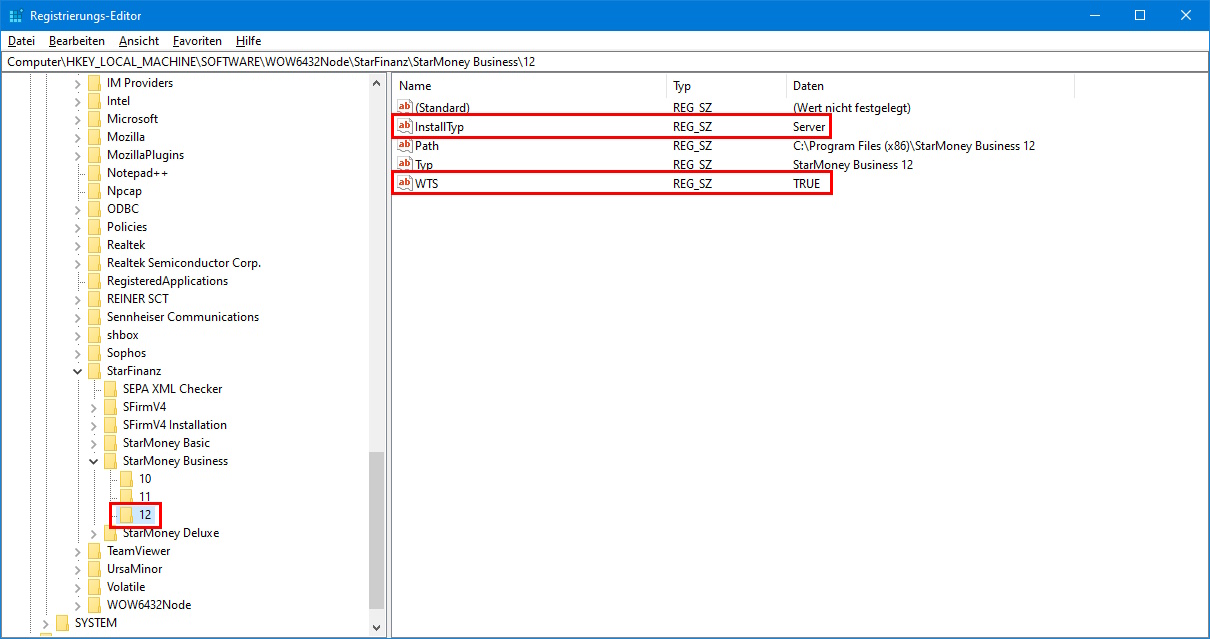Click the folder icon next to shbox
This screenshot has height=639, width=1210.
tap(94, 335)
